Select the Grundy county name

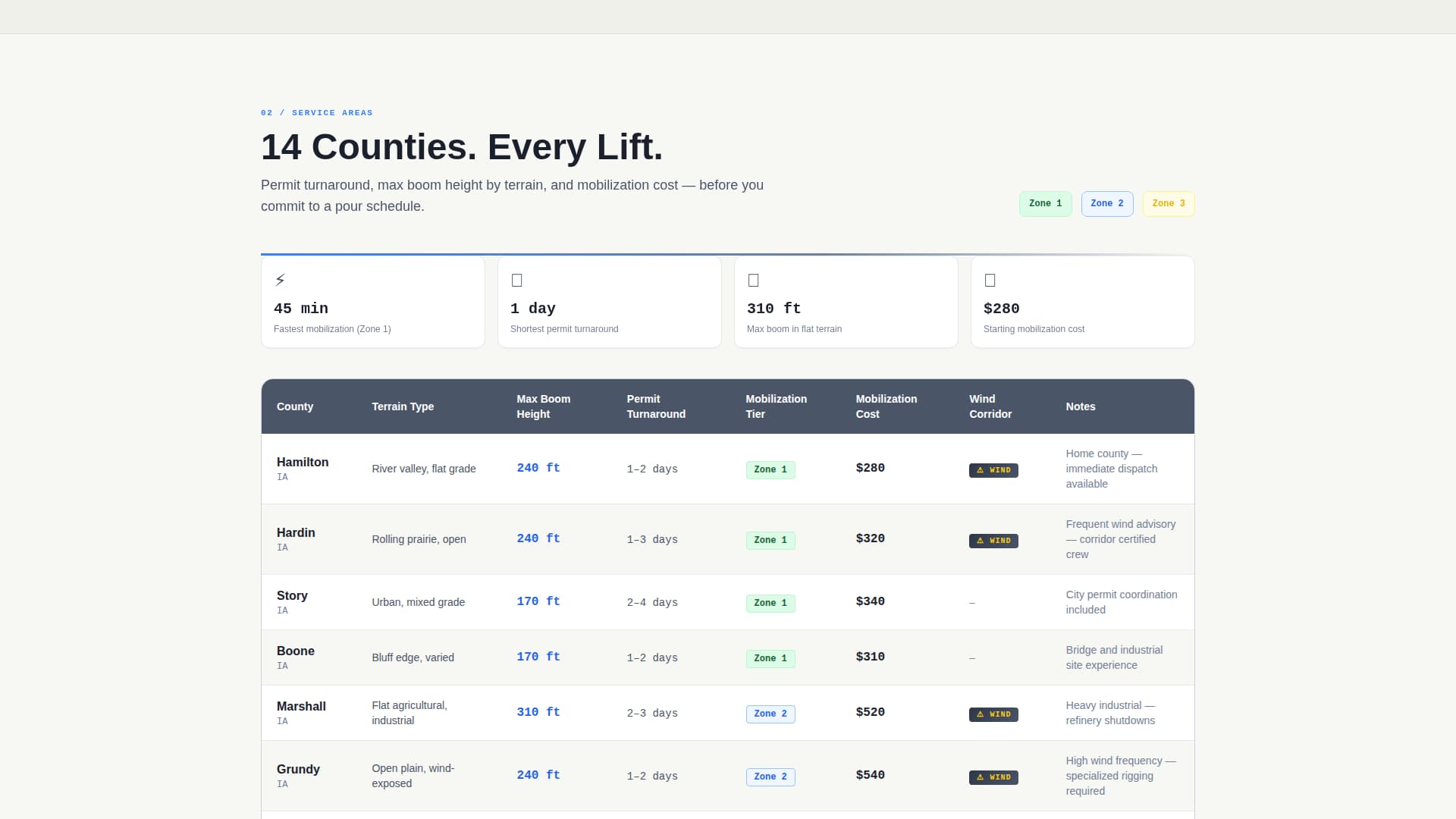(x=298, y=770)
